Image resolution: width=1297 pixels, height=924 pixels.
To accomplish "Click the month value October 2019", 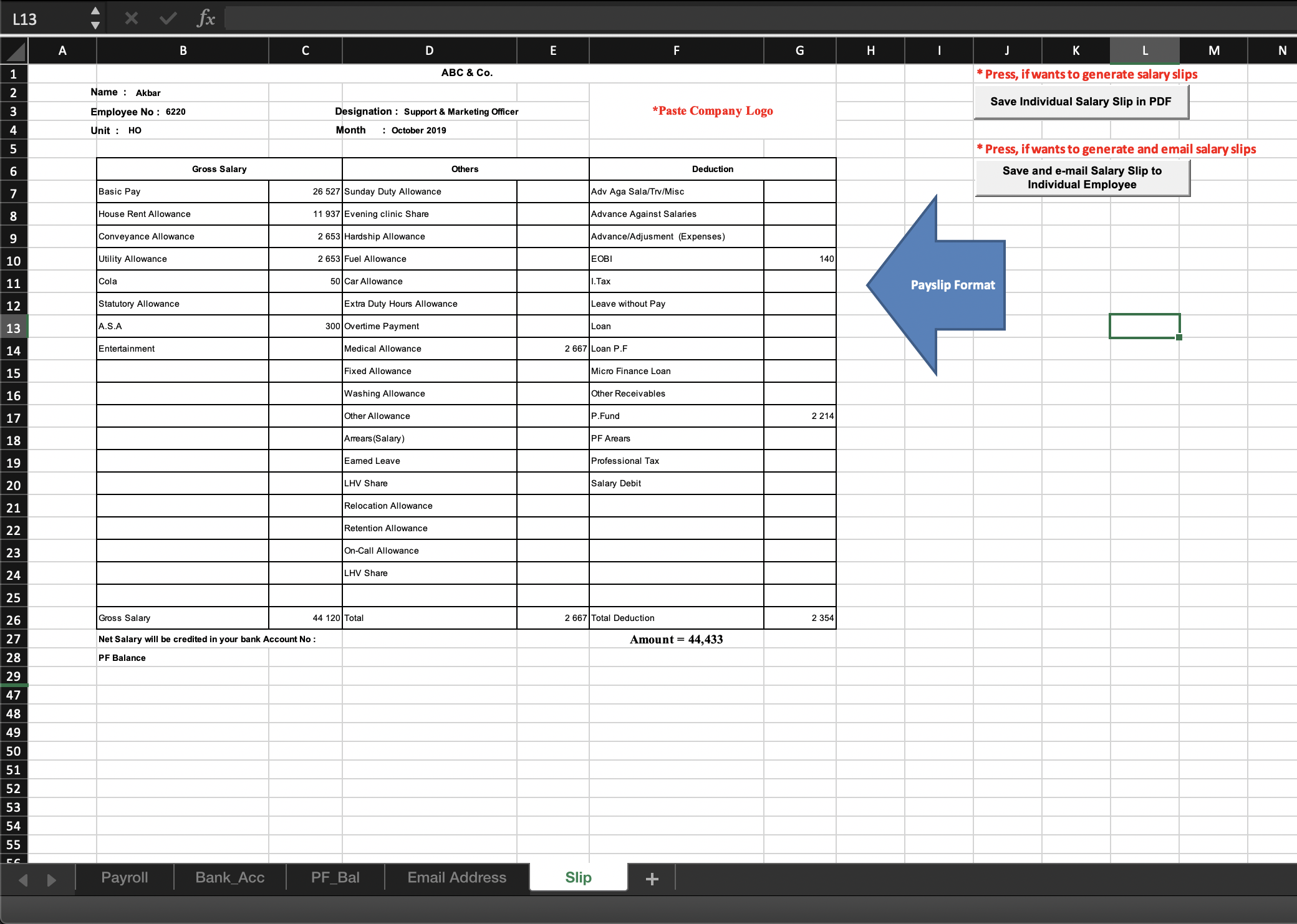I will click(x=419, y=130).
